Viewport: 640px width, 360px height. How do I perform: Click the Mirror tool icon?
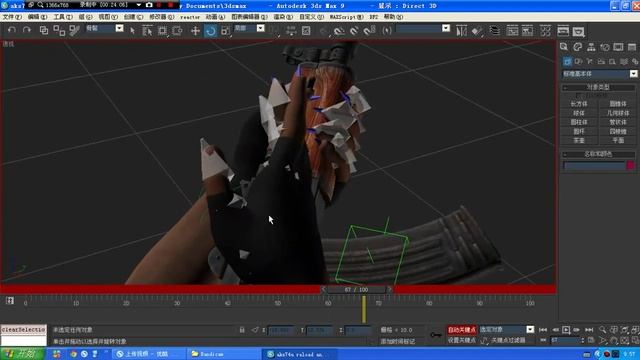pos(462,31)
